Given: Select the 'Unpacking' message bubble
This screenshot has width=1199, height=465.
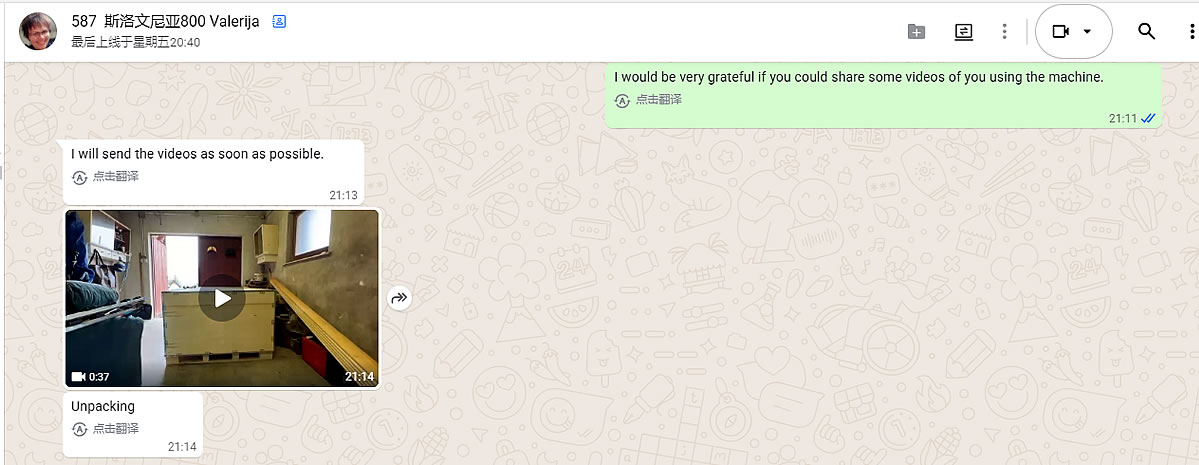Looking at the screenshot, I should pos(133,424).
